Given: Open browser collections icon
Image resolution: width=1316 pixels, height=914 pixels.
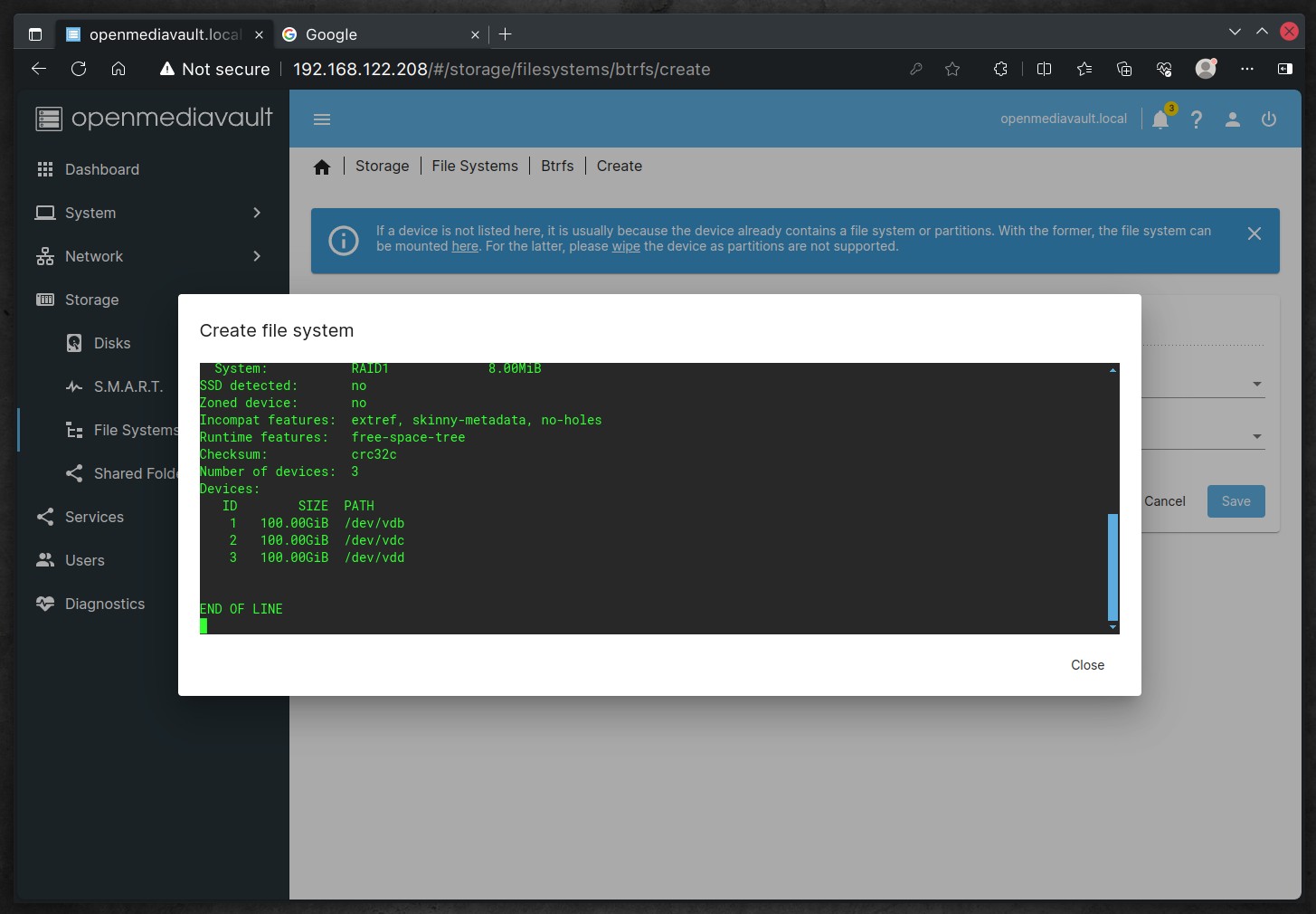Looking at the screenshot, I should (1124, 69).
